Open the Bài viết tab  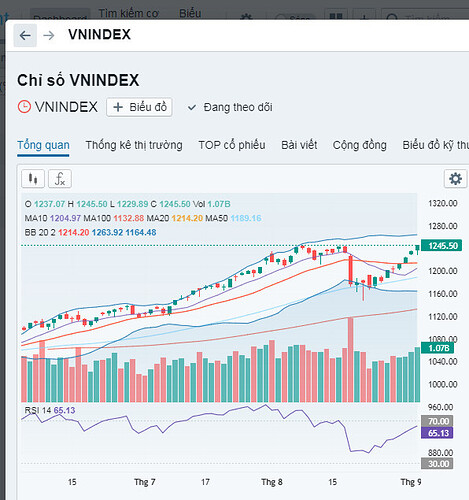[299, 145]
